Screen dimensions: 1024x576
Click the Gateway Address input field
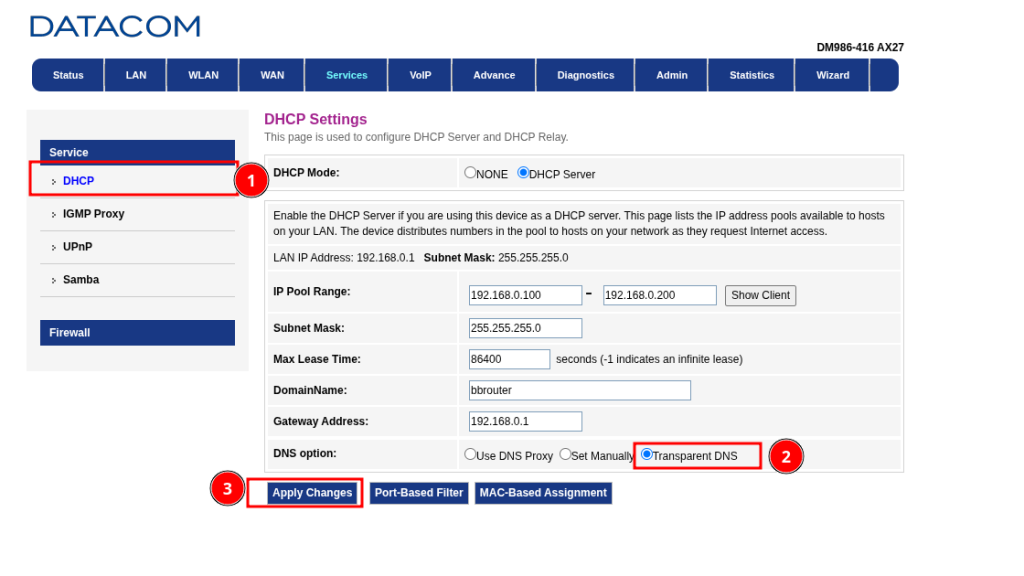click(525, 421)
